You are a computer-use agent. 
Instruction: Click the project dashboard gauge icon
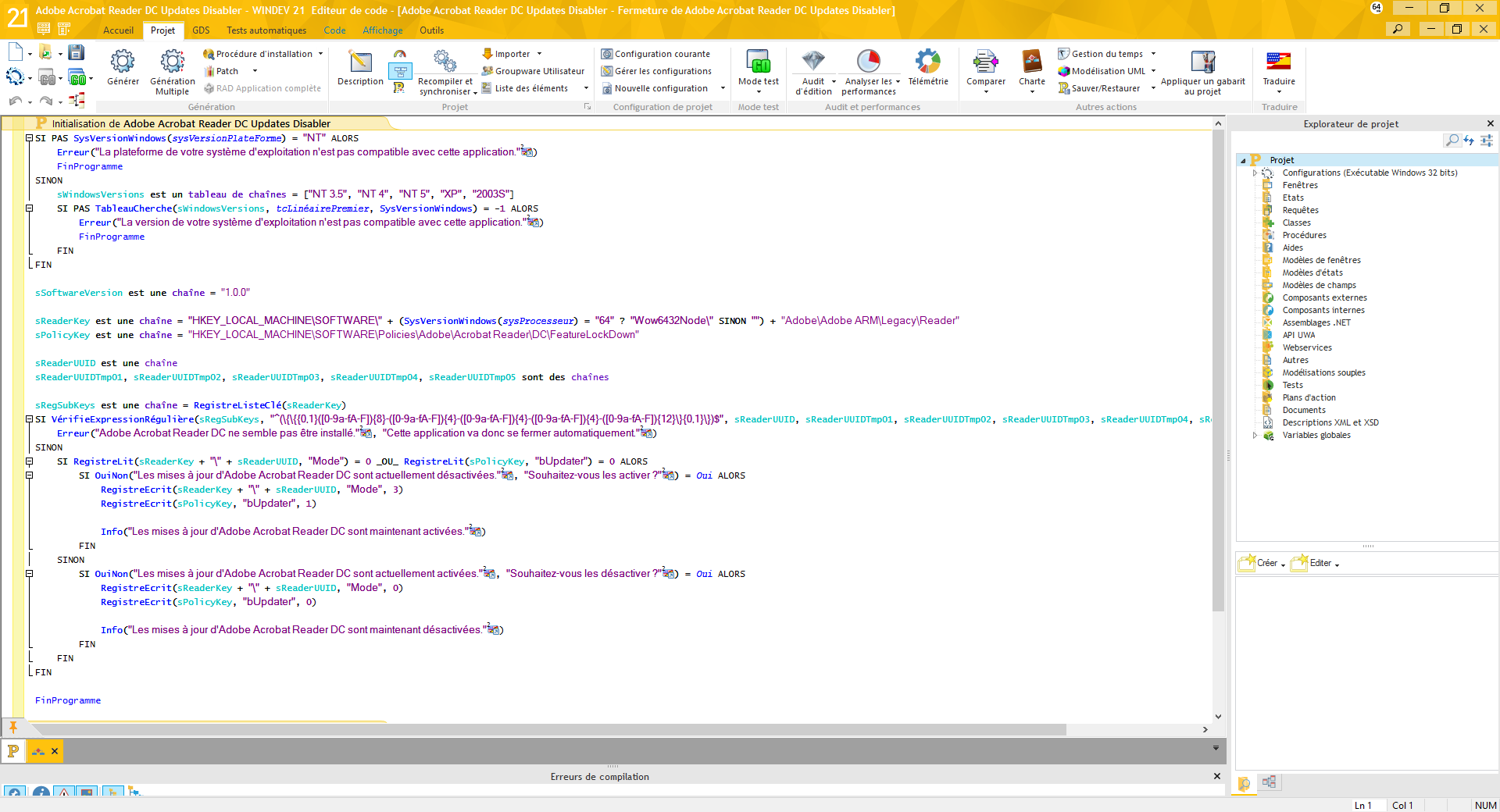click(399, 54)
